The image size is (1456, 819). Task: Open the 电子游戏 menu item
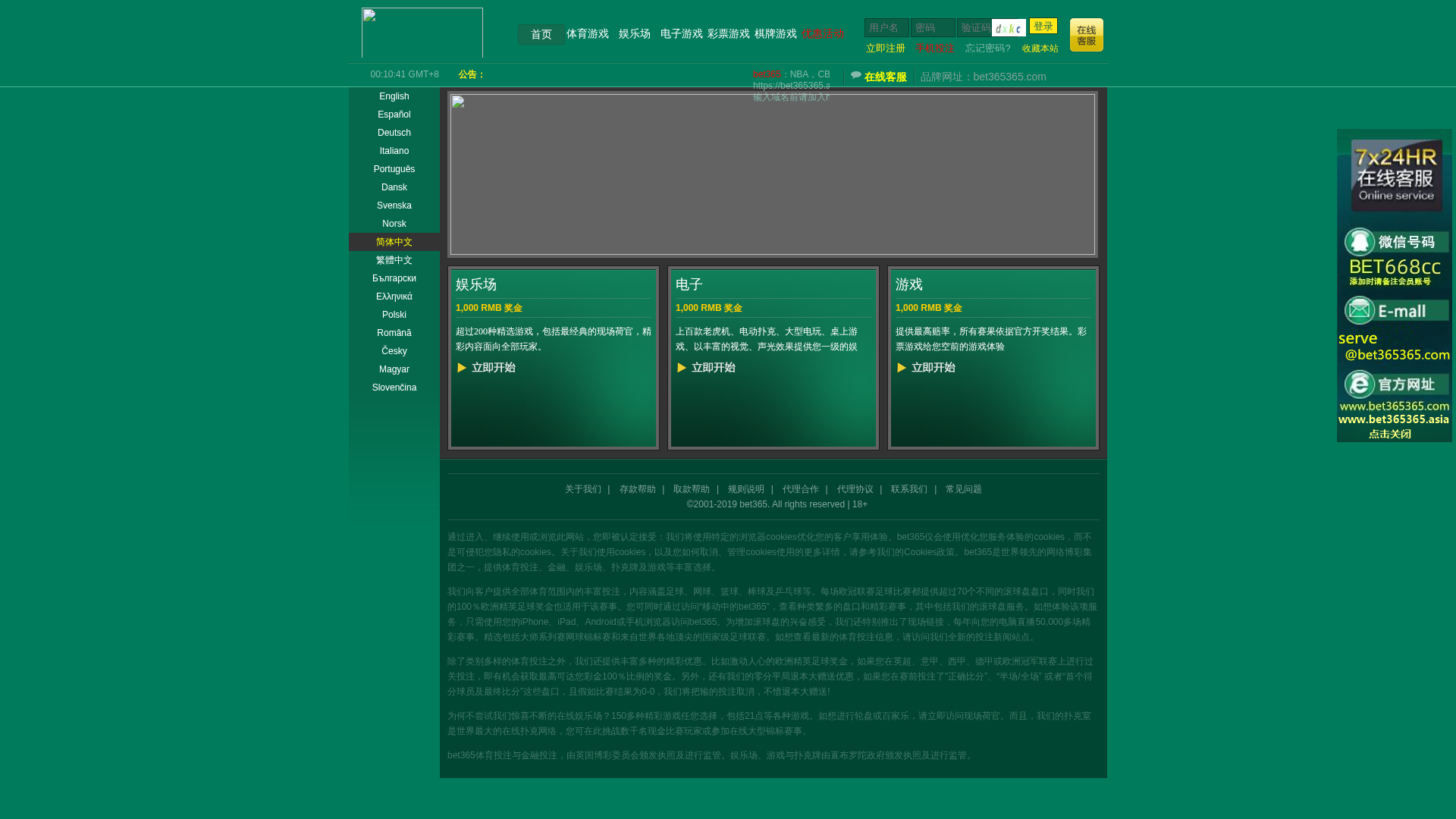pos(681,34)
